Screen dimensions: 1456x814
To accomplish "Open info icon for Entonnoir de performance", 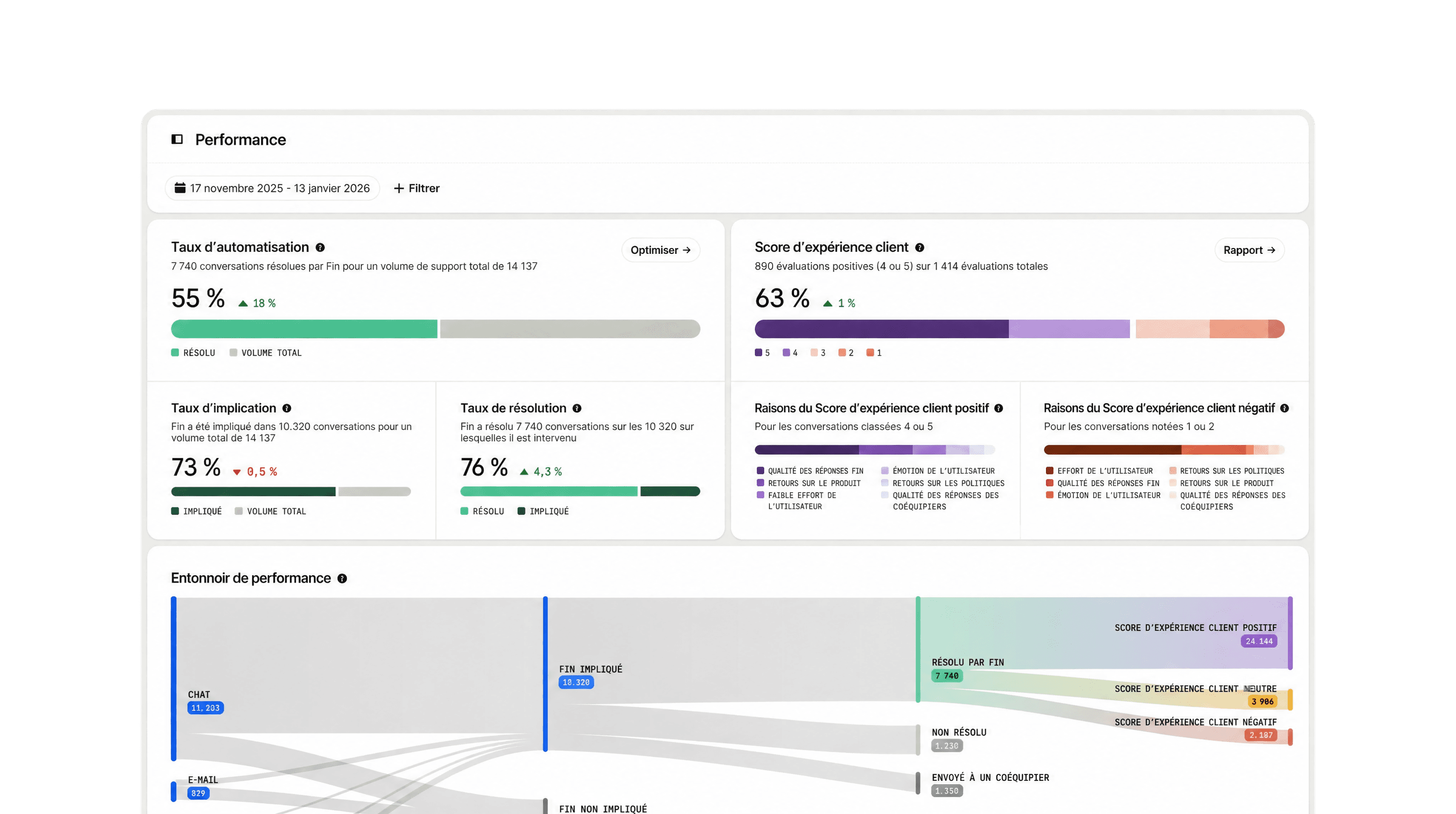I will [x=342, y=578].
